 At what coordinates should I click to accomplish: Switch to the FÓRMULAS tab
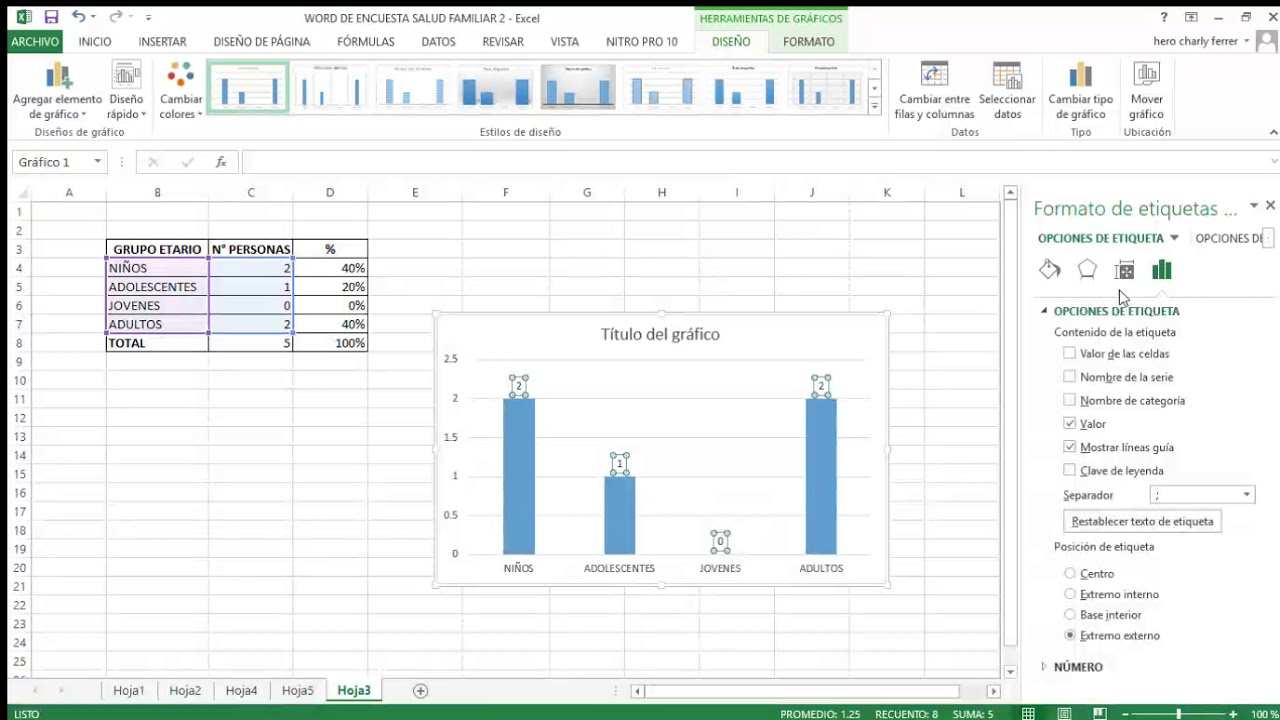[366, 42]
